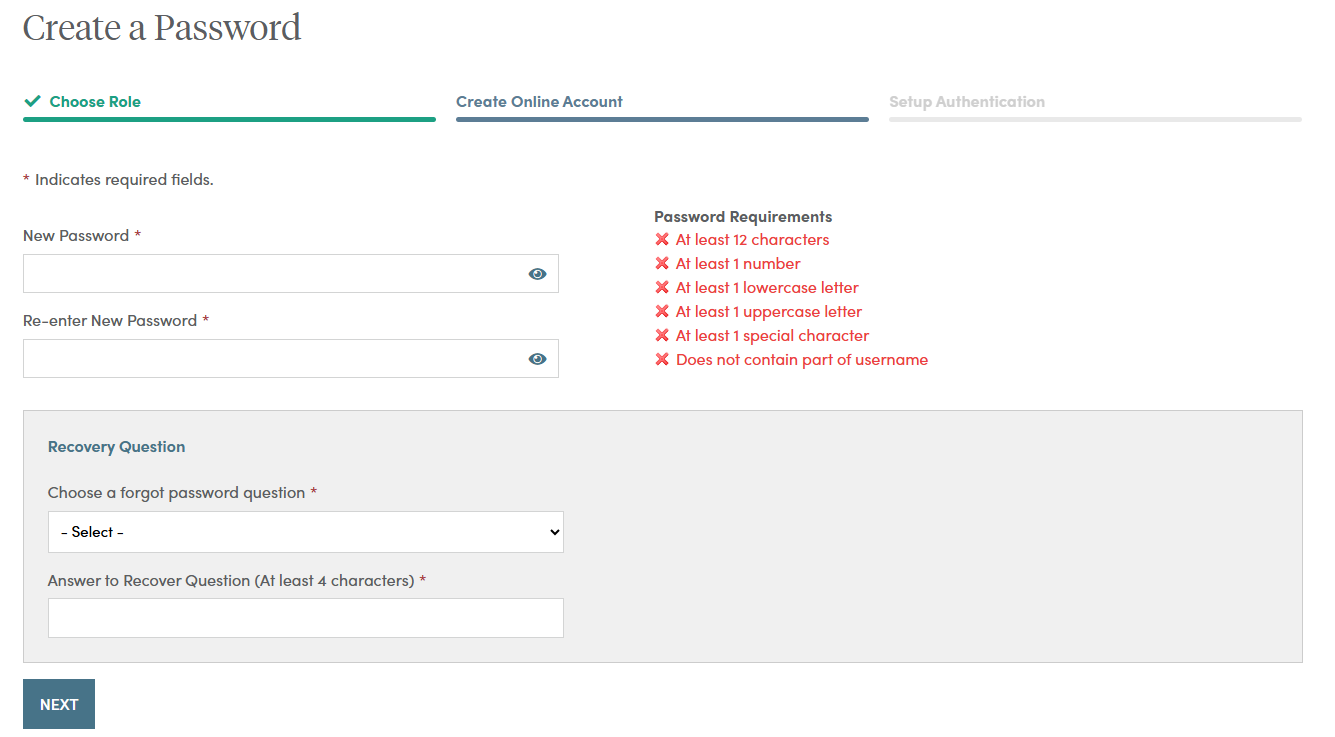Click the X icon beside special character requirement
Image resolution: width=1335 pixels, height=737 pixels.
point(662,335)
